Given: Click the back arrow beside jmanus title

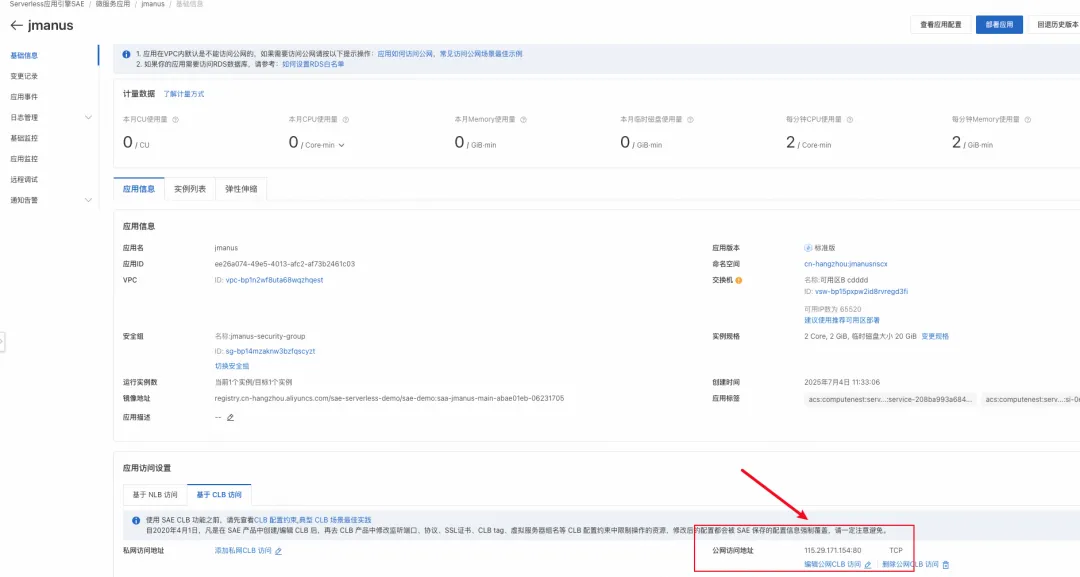Looking at the screenshot, I should coord(14,24).
